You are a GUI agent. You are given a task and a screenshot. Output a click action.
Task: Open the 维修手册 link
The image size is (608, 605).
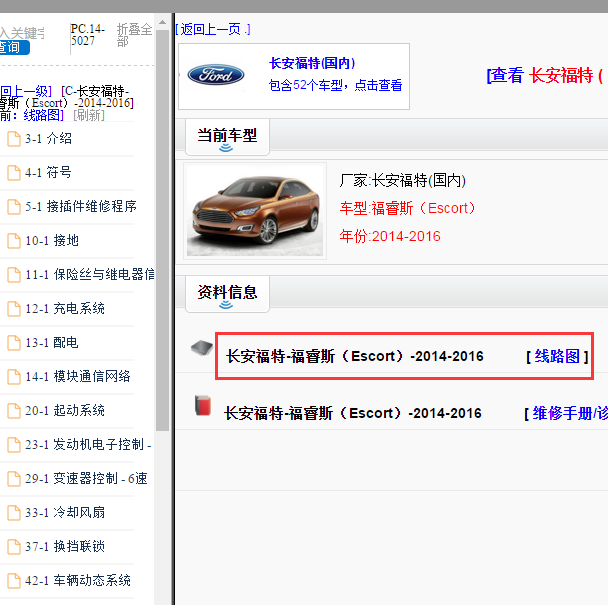click(570, 413)
